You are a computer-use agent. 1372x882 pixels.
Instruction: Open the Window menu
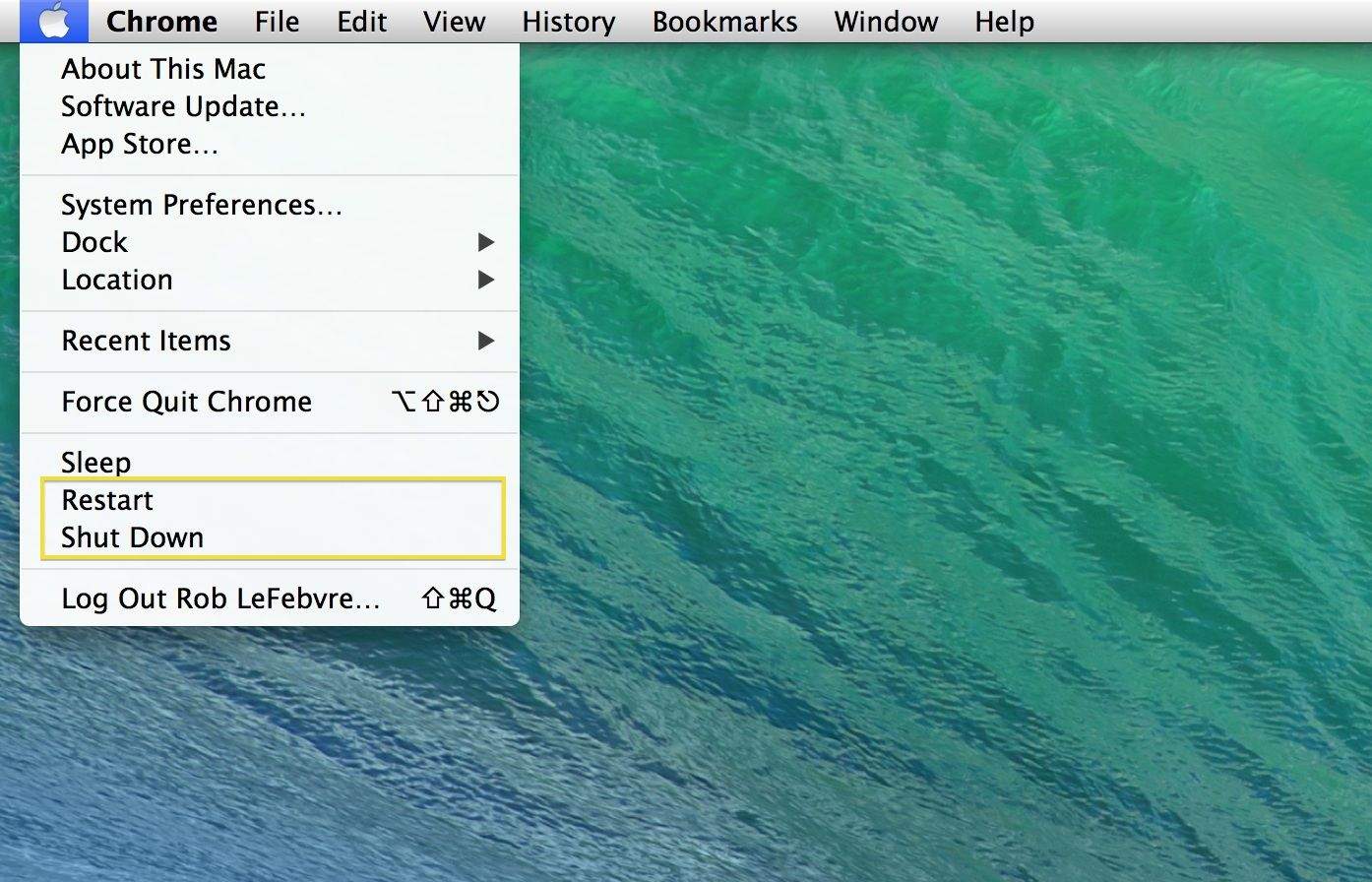(x=886, y=21)
